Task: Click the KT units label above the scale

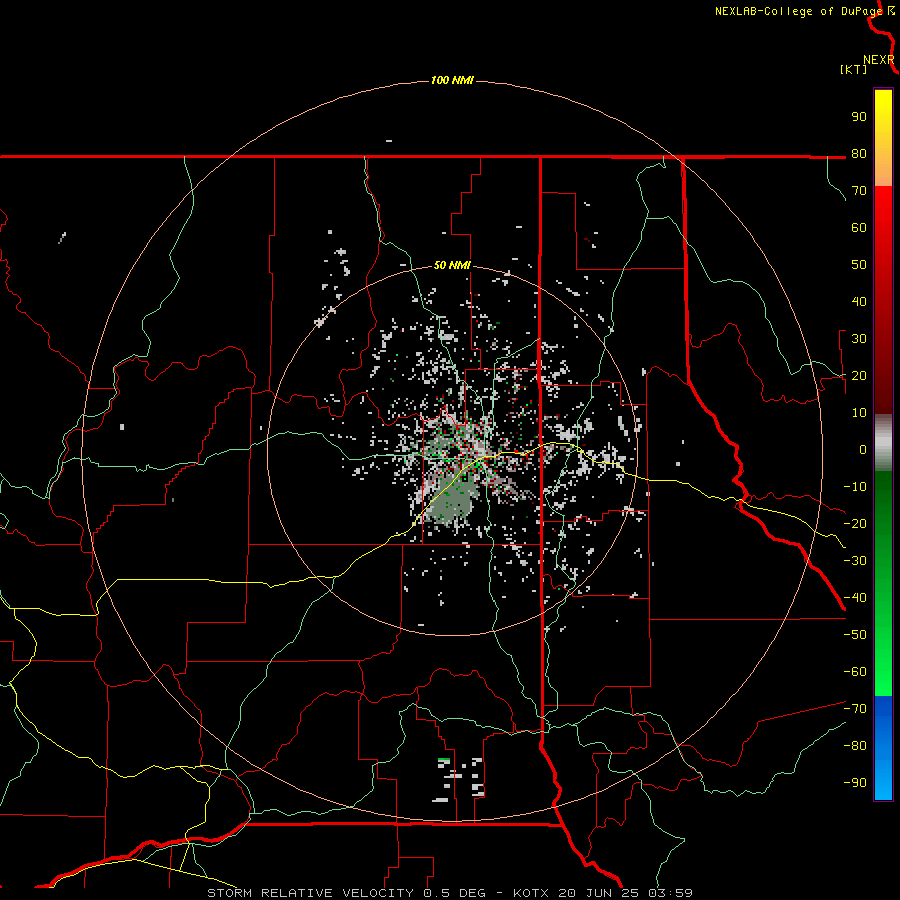Action: (854, 69)
